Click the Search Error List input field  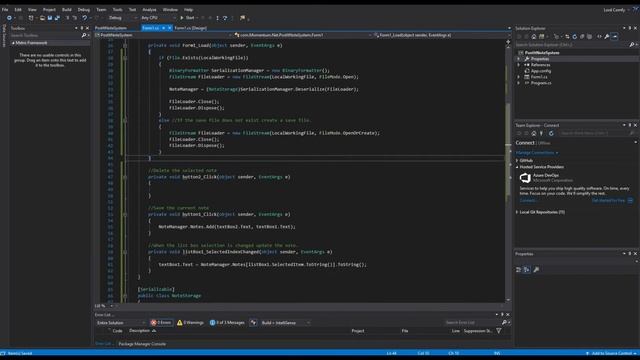(472, 322)
